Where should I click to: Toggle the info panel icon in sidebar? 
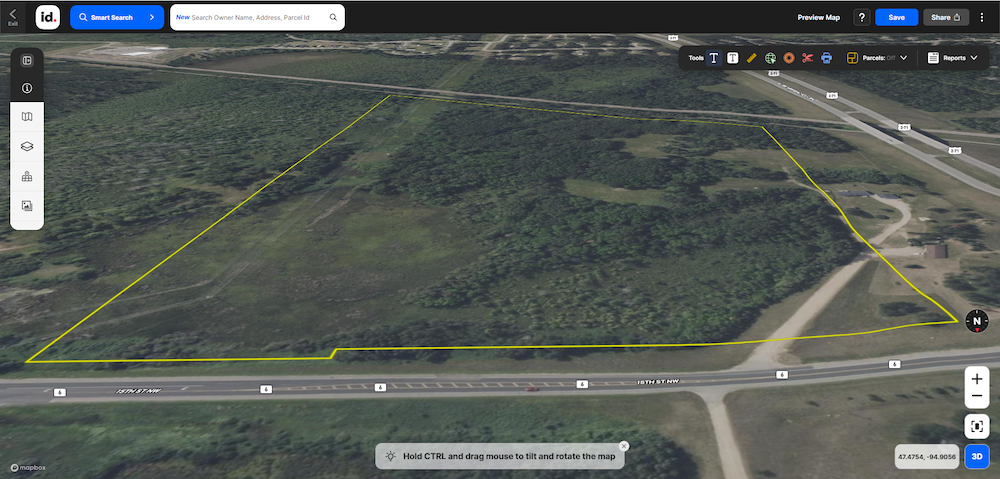[27, 88]
